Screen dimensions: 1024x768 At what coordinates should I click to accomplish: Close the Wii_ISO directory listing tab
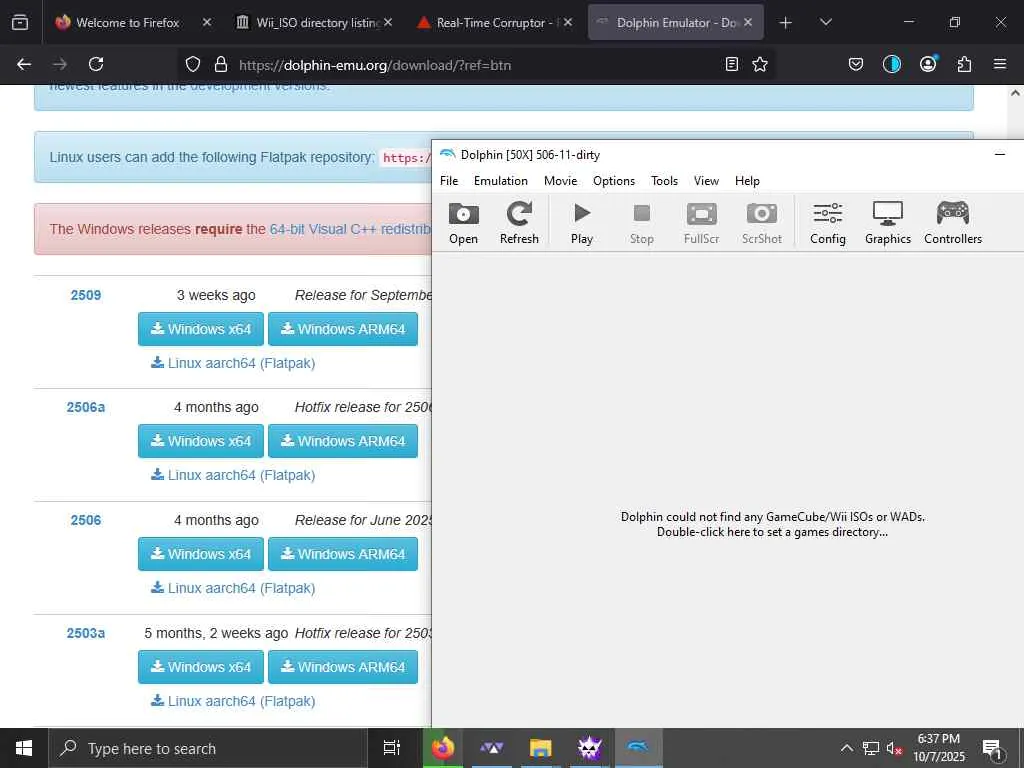click(388, 22)
